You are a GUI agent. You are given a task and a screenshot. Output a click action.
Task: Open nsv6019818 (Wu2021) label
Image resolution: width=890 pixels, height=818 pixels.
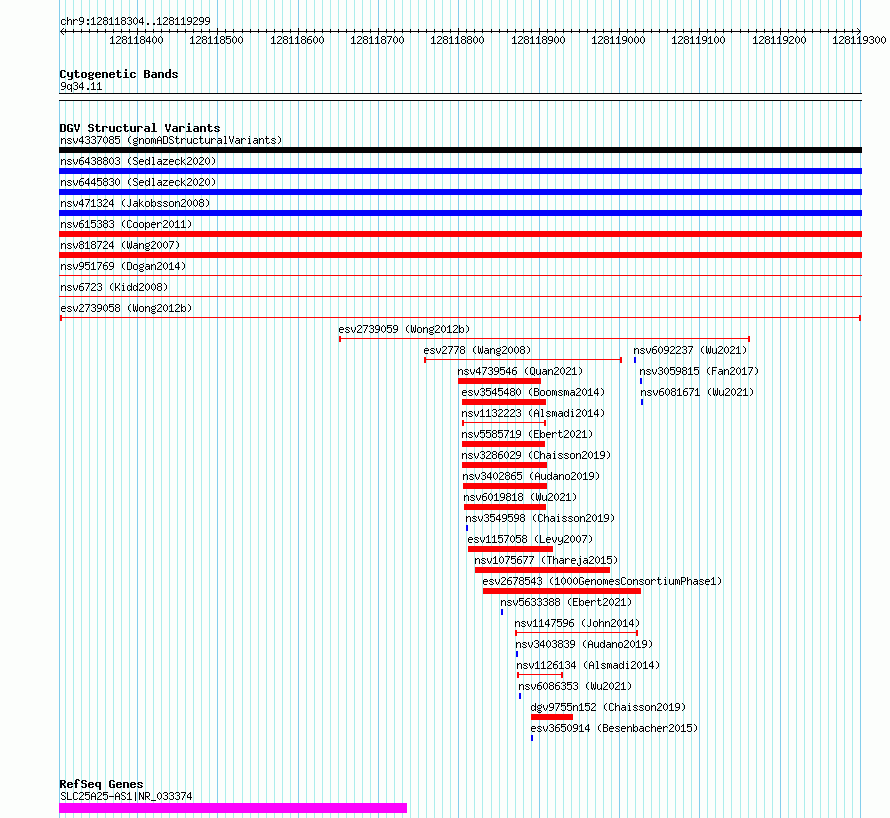point(520,497)
